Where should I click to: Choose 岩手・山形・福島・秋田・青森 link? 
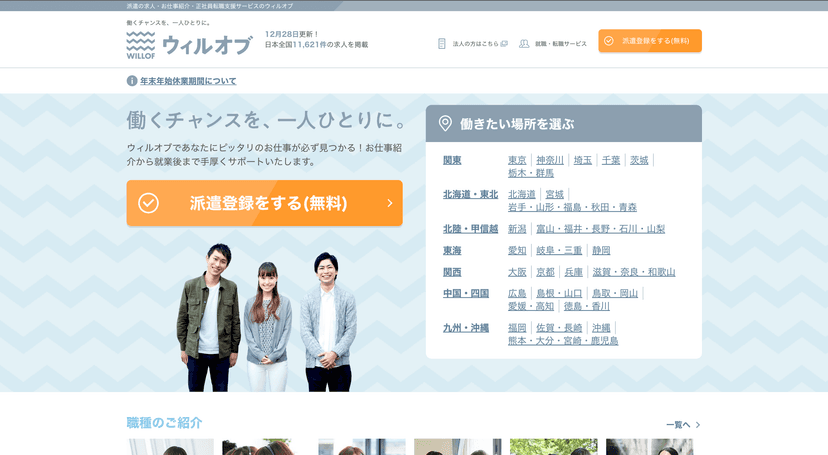(x=572, y=207)
